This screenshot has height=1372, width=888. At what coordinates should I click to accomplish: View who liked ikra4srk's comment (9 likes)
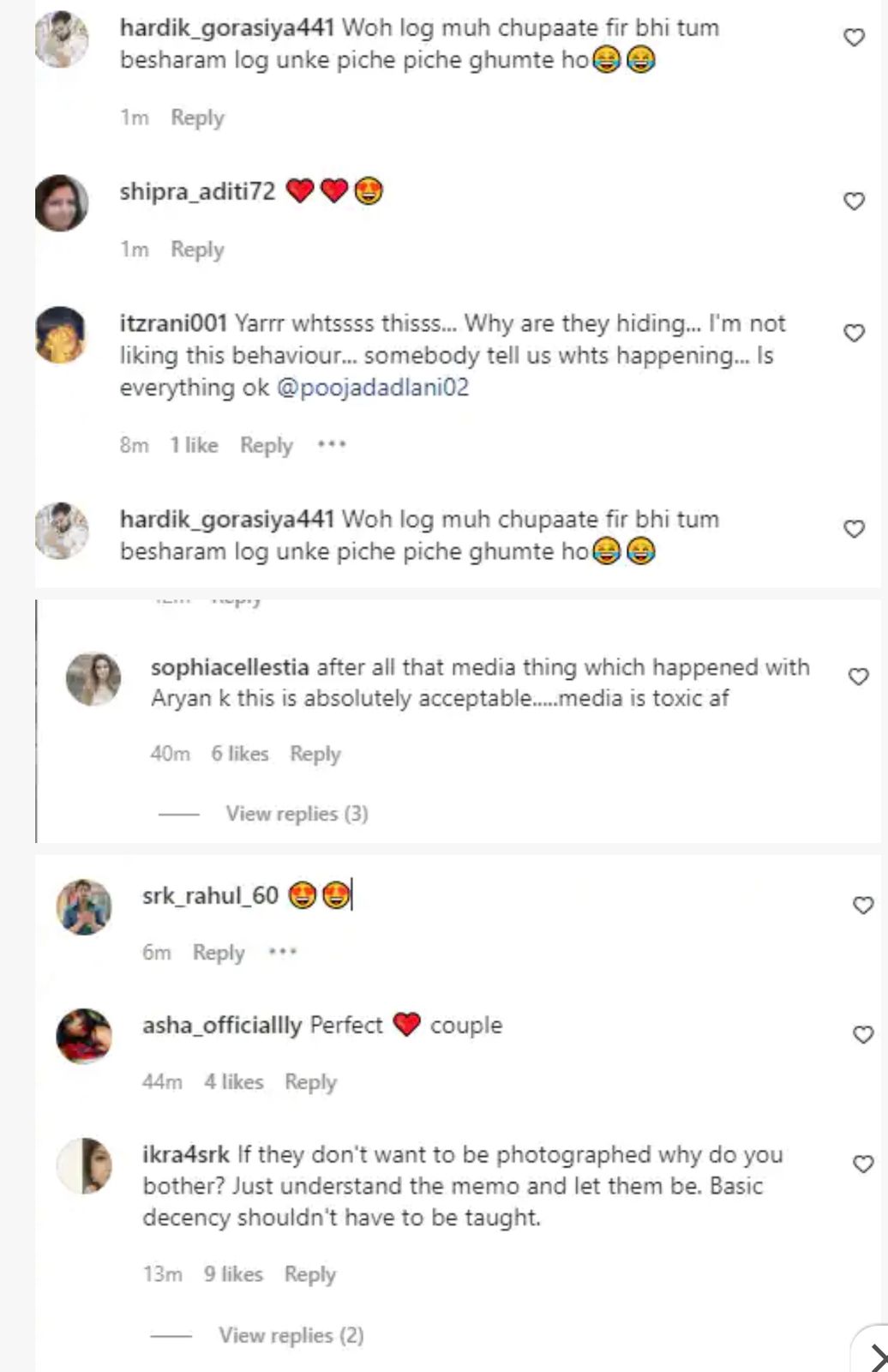(x=233, y=1274)
